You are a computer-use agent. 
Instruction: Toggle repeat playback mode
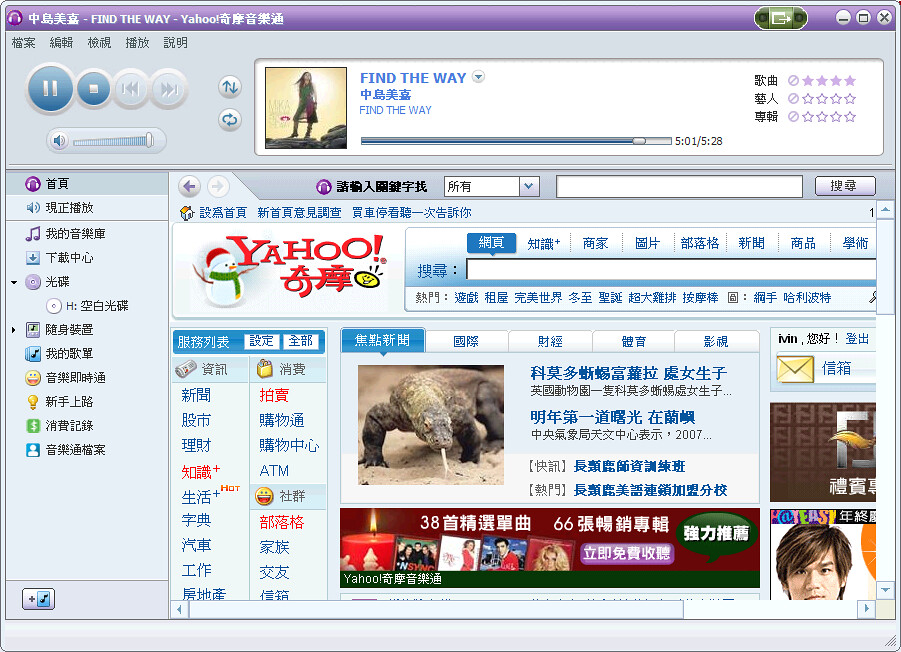[230, 120]
